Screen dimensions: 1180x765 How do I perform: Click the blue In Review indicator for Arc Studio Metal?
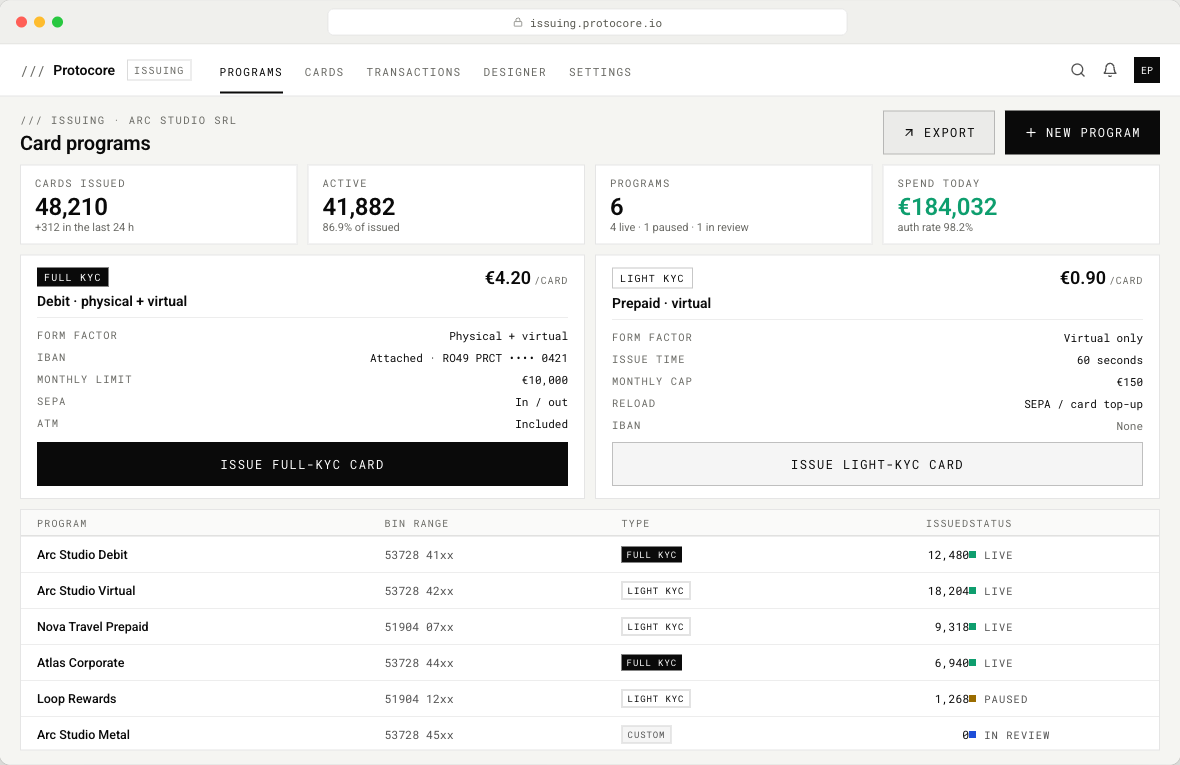coord(972,735)
